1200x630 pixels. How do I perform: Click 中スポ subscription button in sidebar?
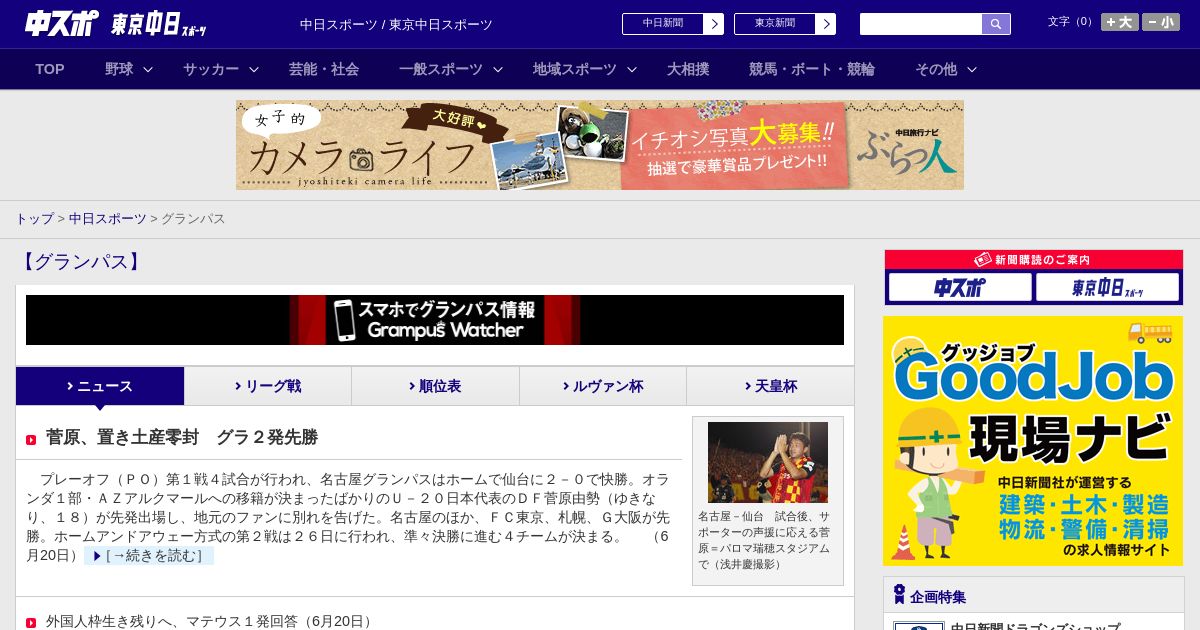click(960, 288)
